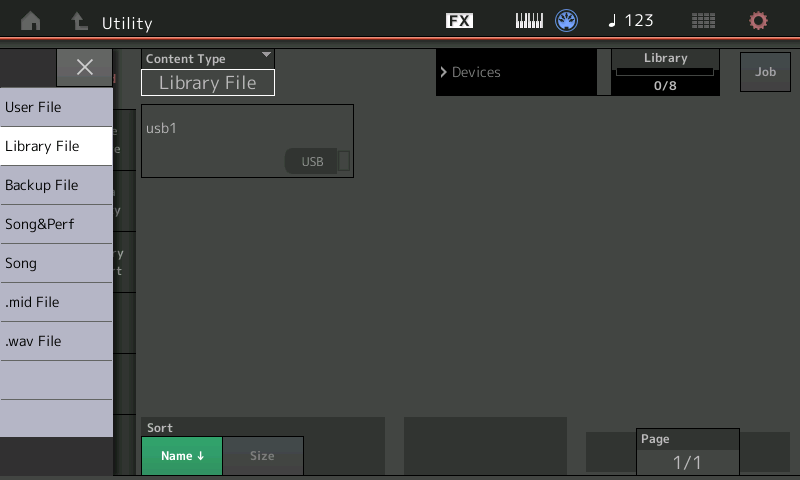Sort files by Name
This screenshot has height=480, width=800.
coord(182,456)
